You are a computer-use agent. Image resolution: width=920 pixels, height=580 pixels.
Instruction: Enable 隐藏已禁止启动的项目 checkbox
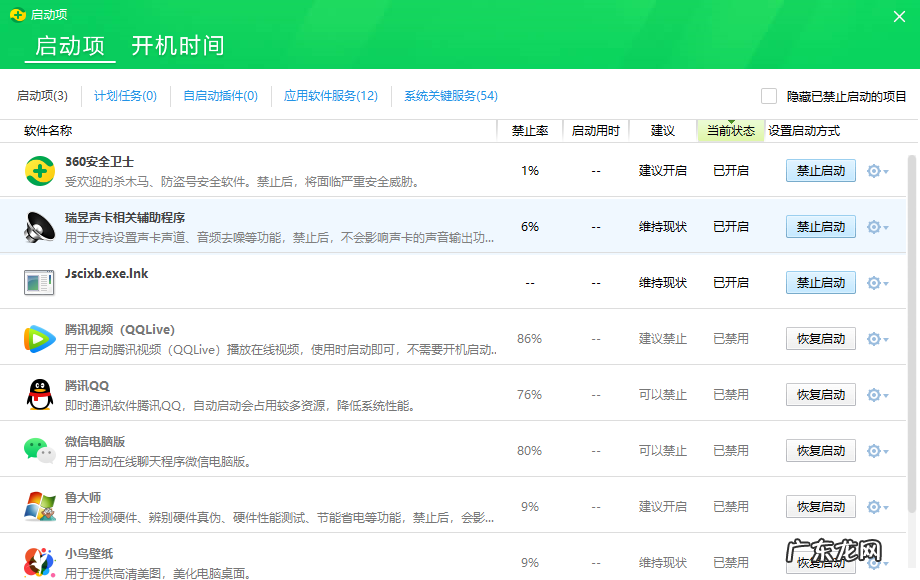pyautogui.click(x=769, y=95)
